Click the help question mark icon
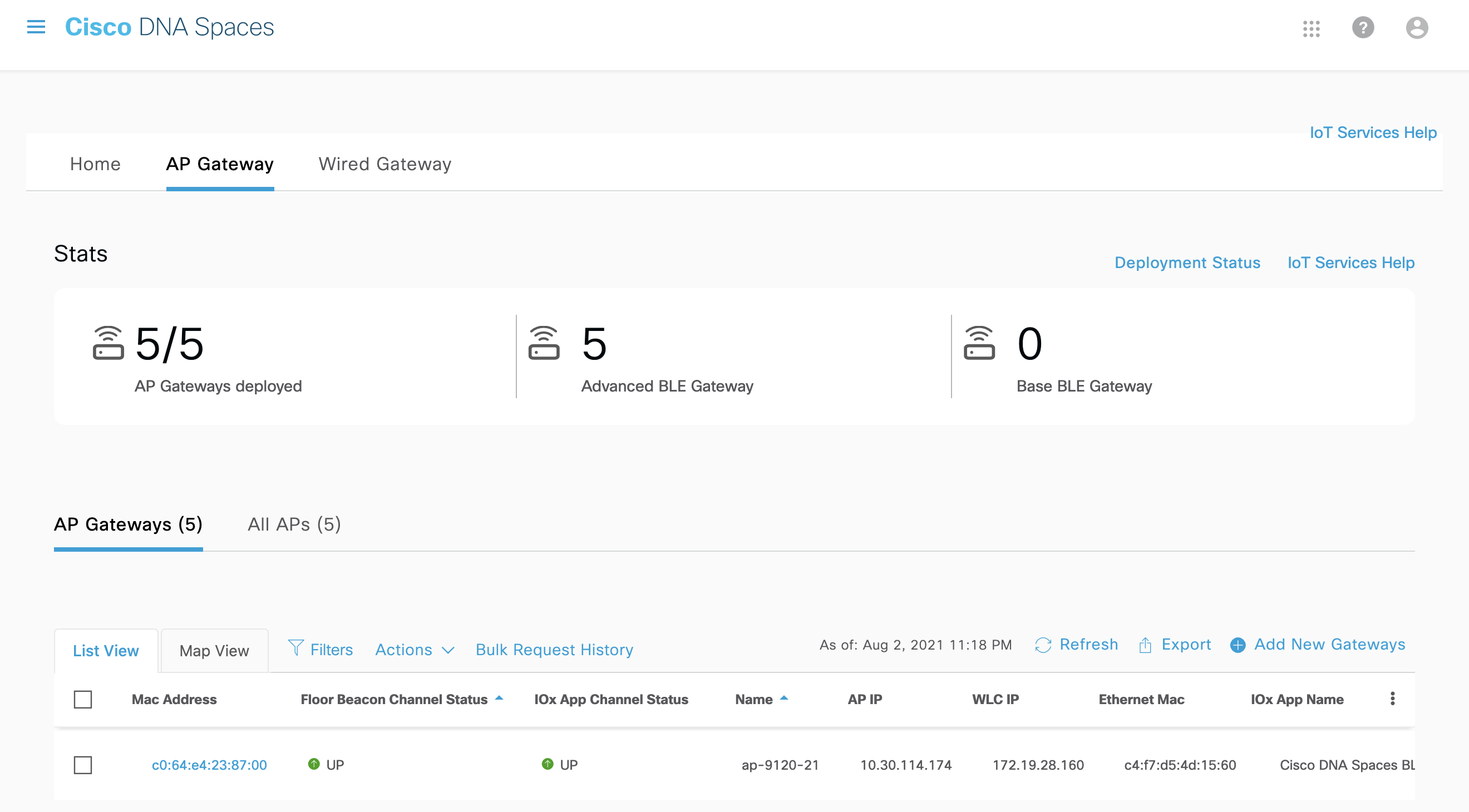Image resolution: width=1469 pixels, height=812 pixels. pyautogui.click(x=1363, y=27)
